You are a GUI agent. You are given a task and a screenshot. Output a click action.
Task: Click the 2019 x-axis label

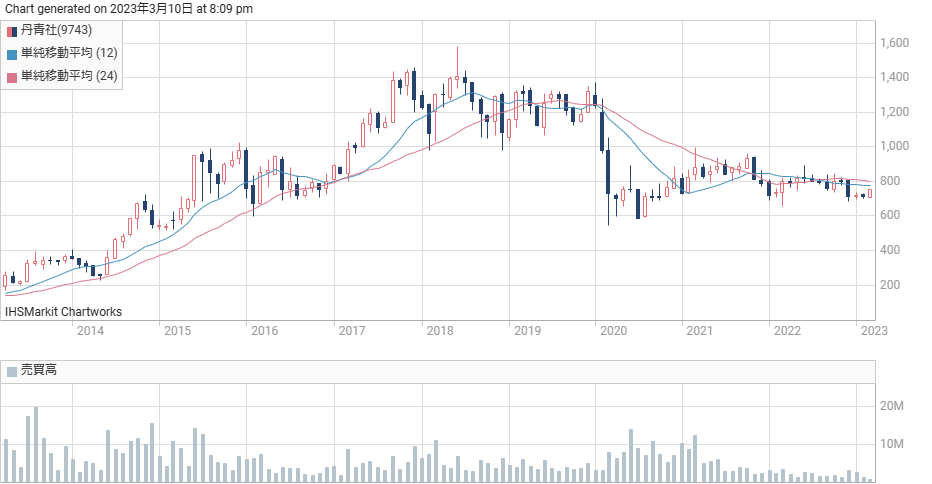pos(527,331)
